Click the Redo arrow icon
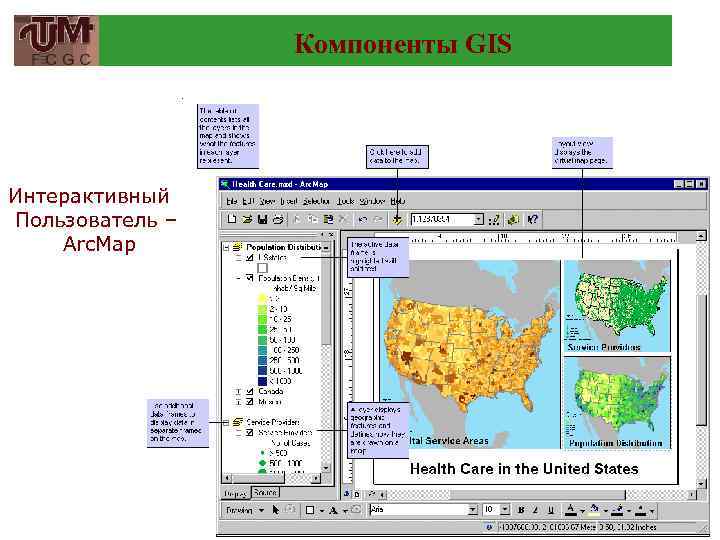The height and width of the screenshot is (540, 720). coord(378,219)
